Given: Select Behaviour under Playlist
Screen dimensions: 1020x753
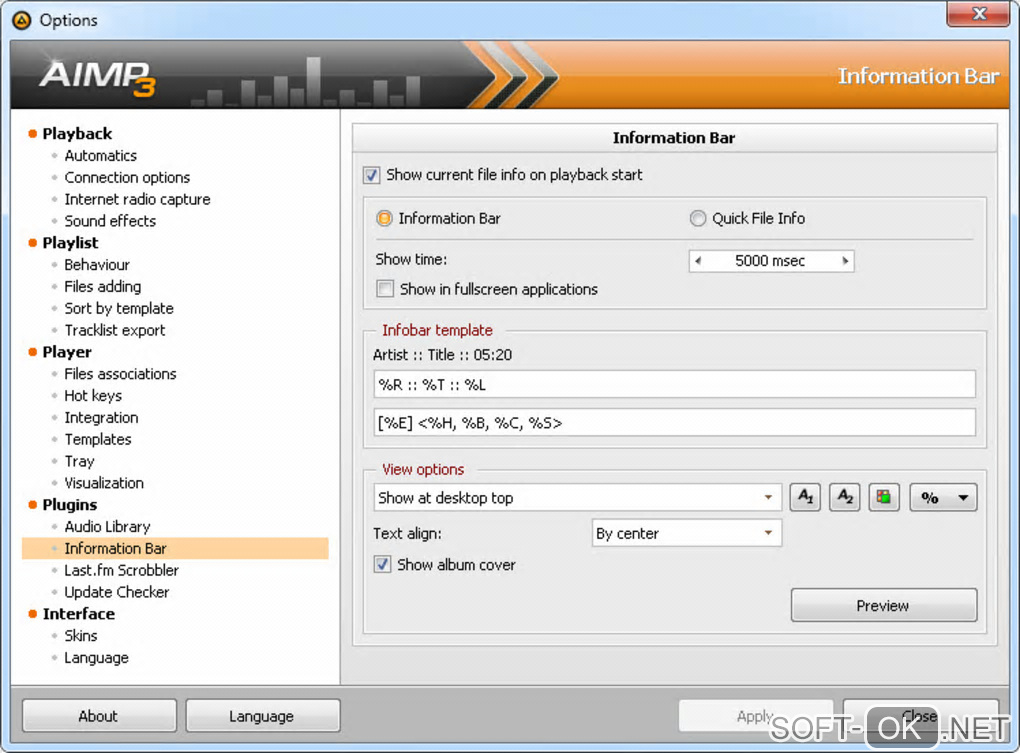Looking at the screenshot, I should 97,265.
